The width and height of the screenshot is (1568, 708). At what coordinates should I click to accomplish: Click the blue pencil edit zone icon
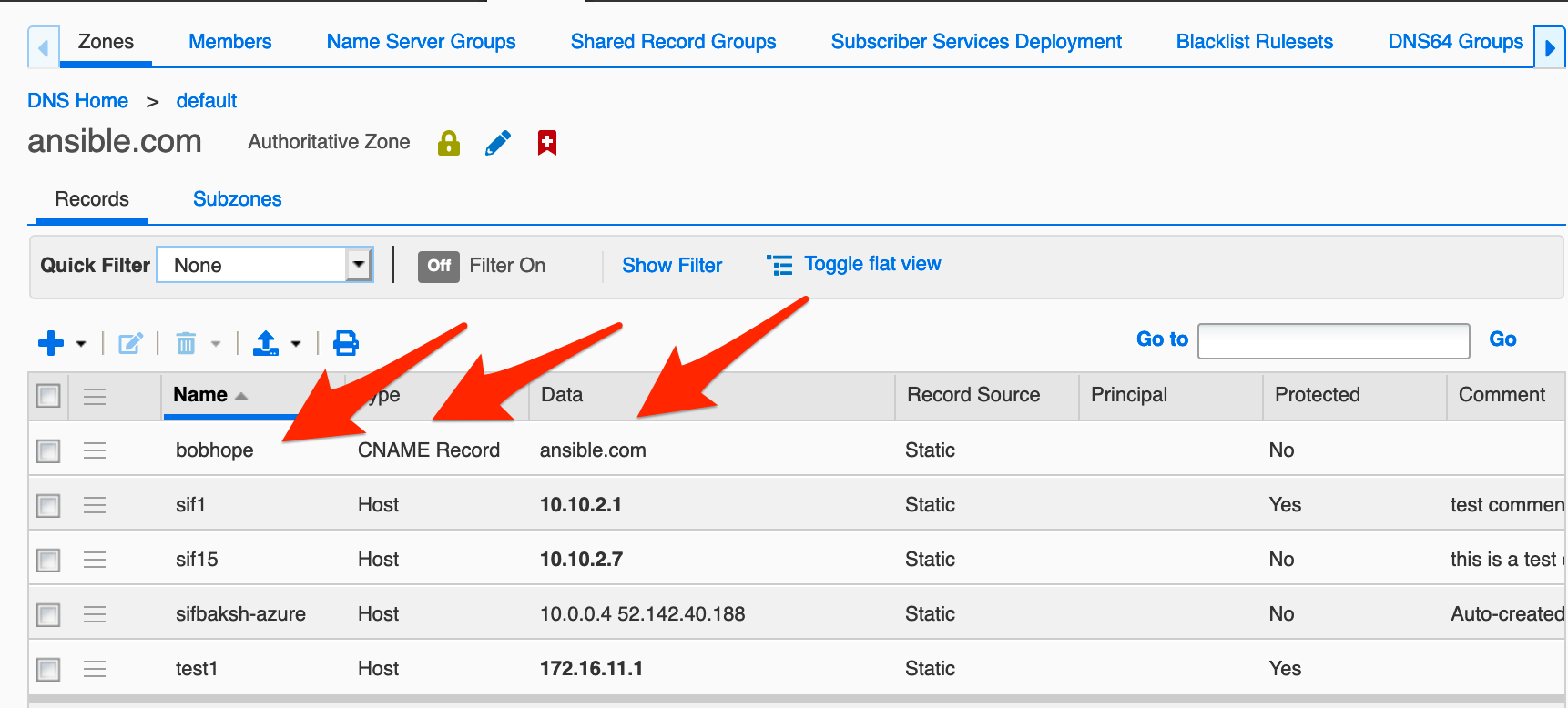point(498,143)
